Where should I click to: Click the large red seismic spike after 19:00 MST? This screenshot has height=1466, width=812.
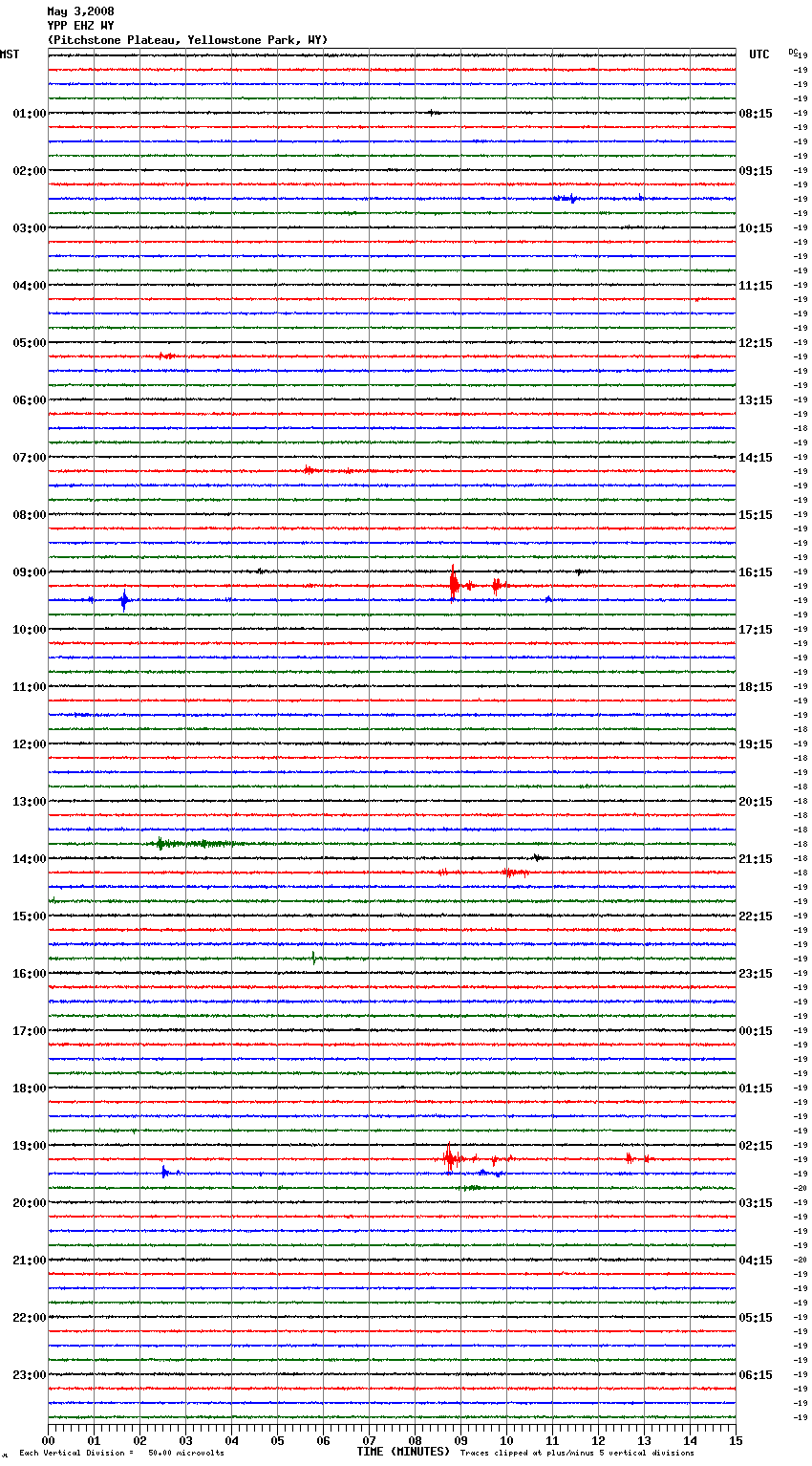click(449, 1157)
